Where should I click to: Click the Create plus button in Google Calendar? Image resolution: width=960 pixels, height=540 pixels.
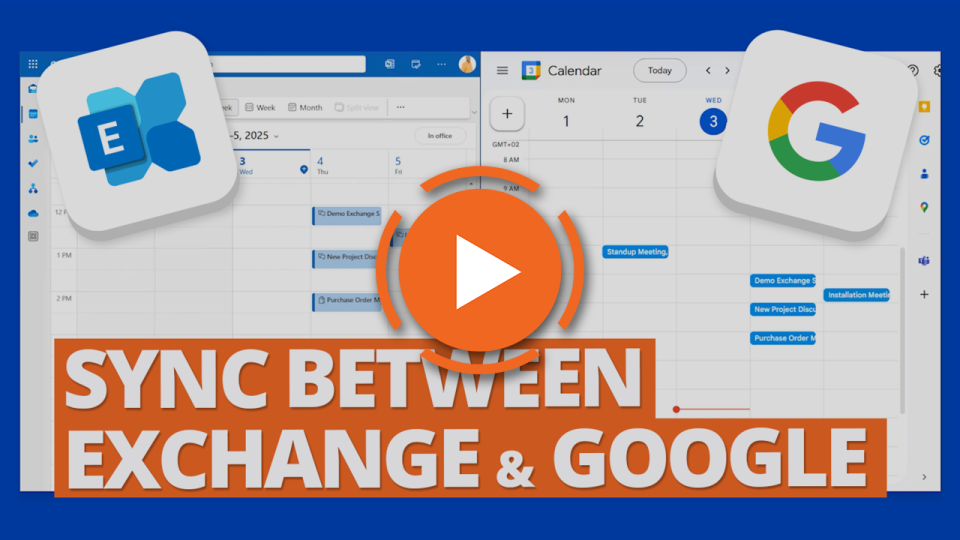507,113
